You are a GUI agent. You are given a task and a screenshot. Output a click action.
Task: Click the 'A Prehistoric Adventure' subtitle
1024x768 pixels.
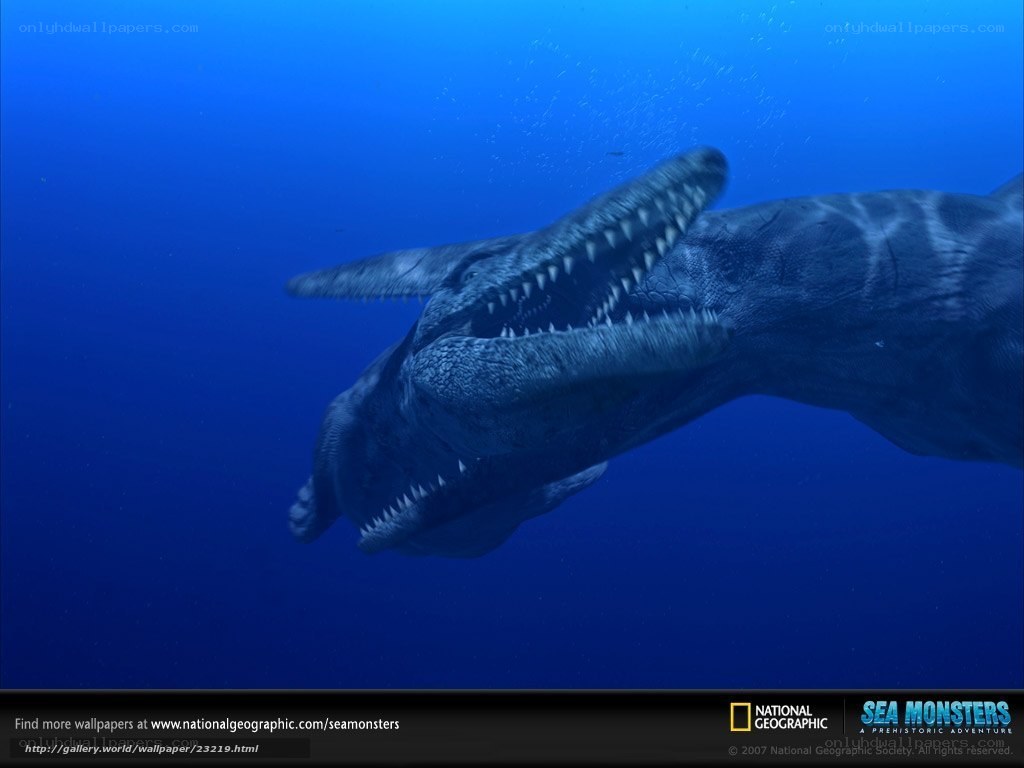point(935,730)
